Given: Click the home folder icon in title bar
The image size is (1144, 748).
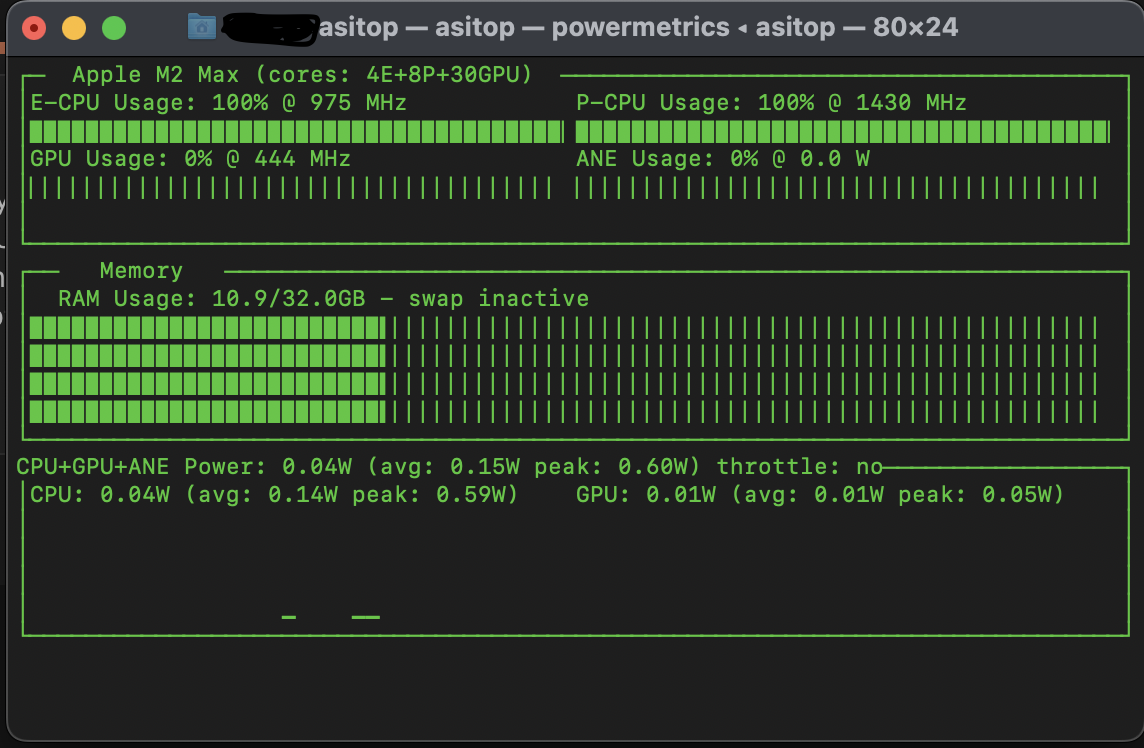Looking at the screenshot, I should click(x=201, y=27).
